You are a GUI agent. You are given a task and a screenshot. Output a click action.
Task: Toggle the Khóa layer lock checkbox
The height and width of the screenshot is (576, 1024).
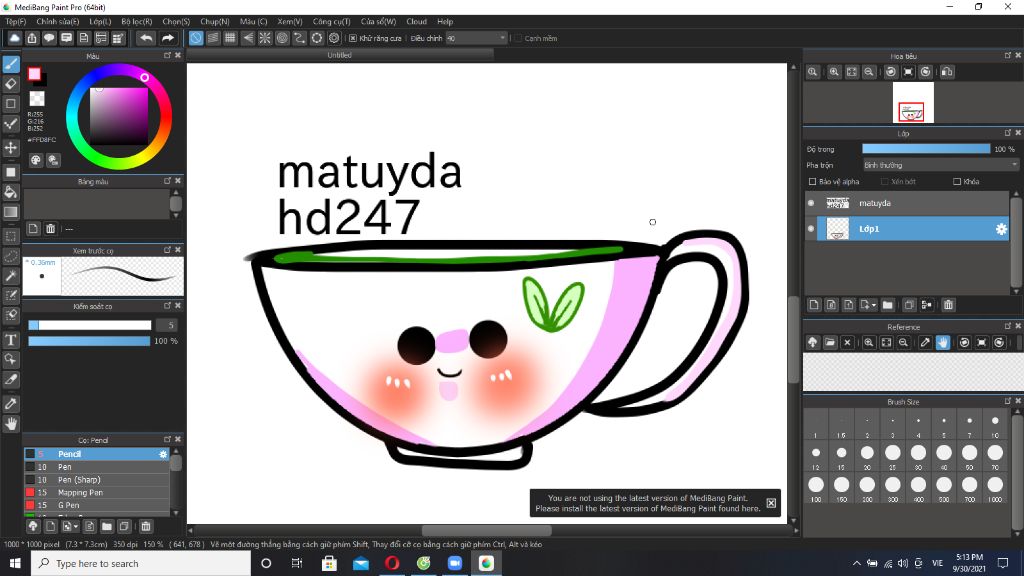tap(957, 182)
